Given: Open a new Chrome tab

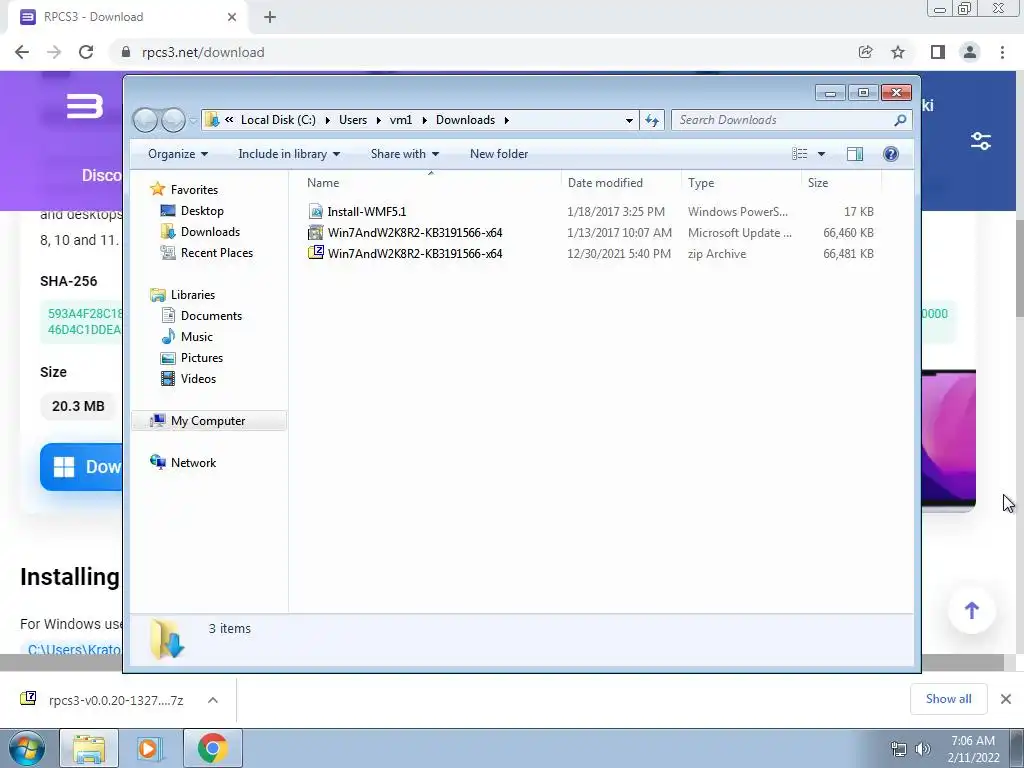Looking at the screenshot, I should coord(270,17).
